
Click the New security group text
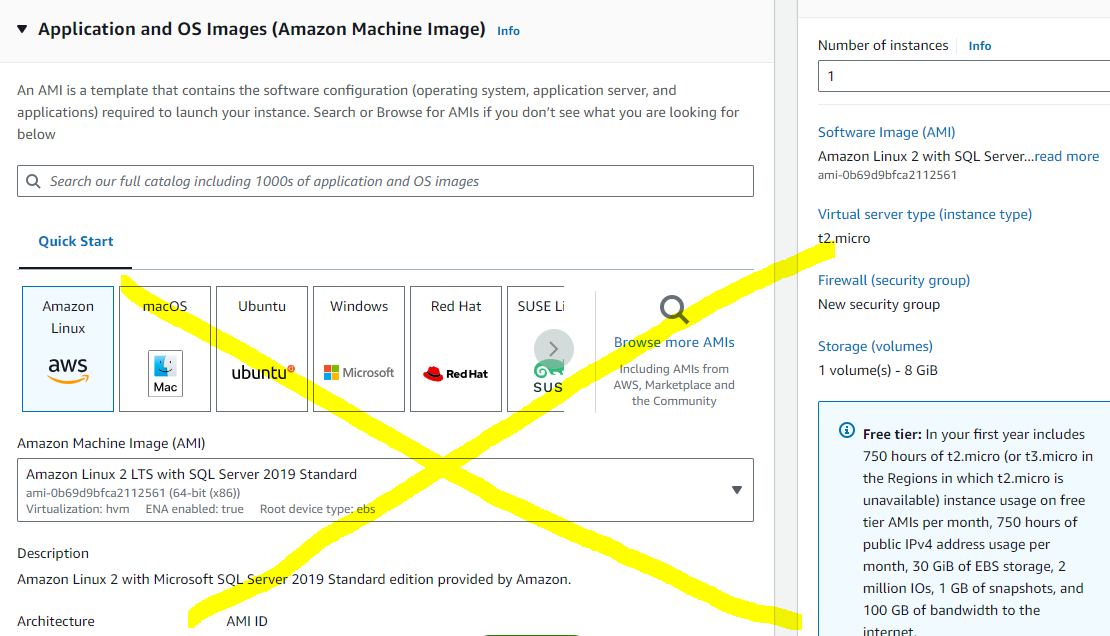pos(879,305)
